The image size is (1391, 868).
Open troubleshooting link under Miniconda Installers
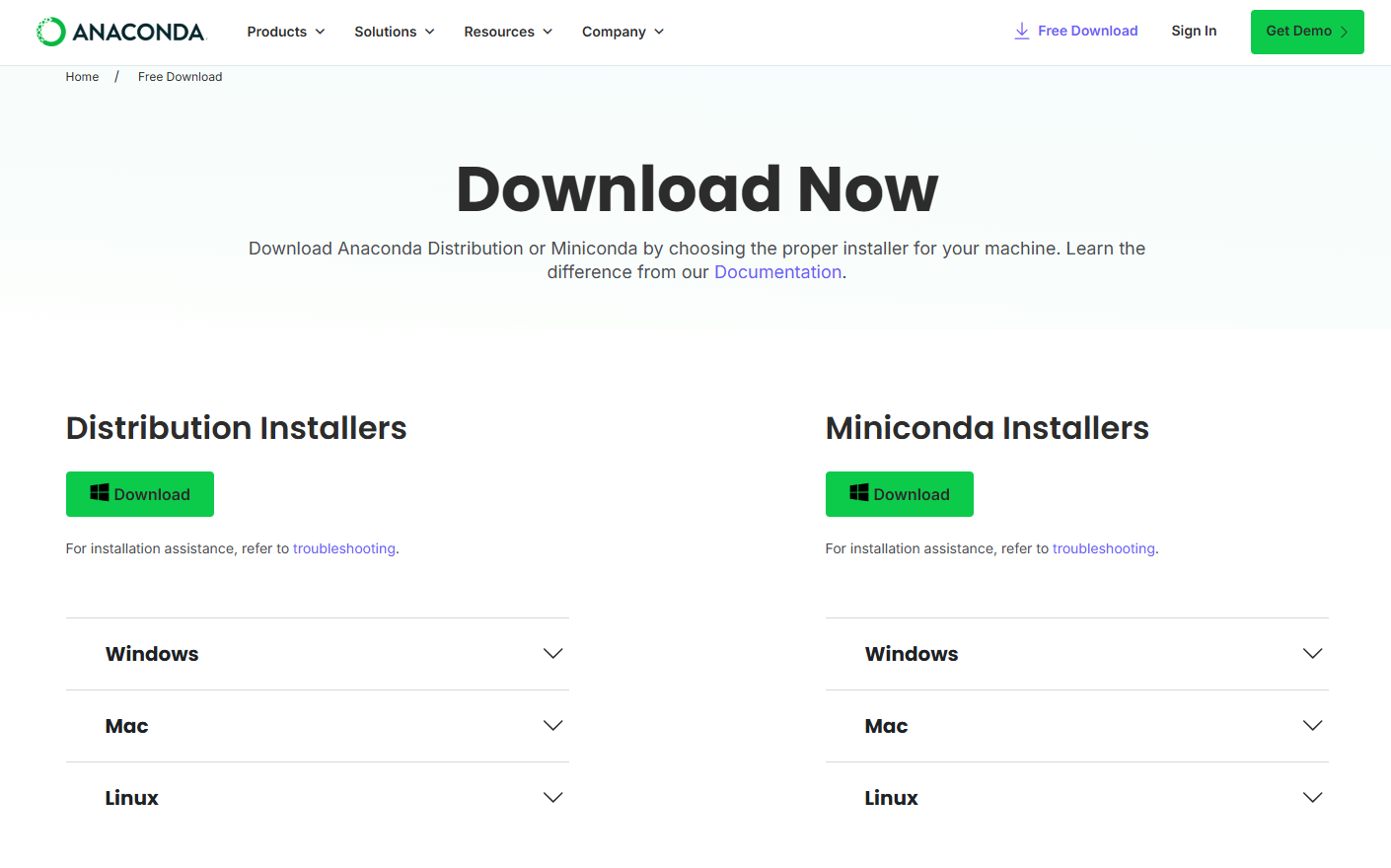(1103, 548)
